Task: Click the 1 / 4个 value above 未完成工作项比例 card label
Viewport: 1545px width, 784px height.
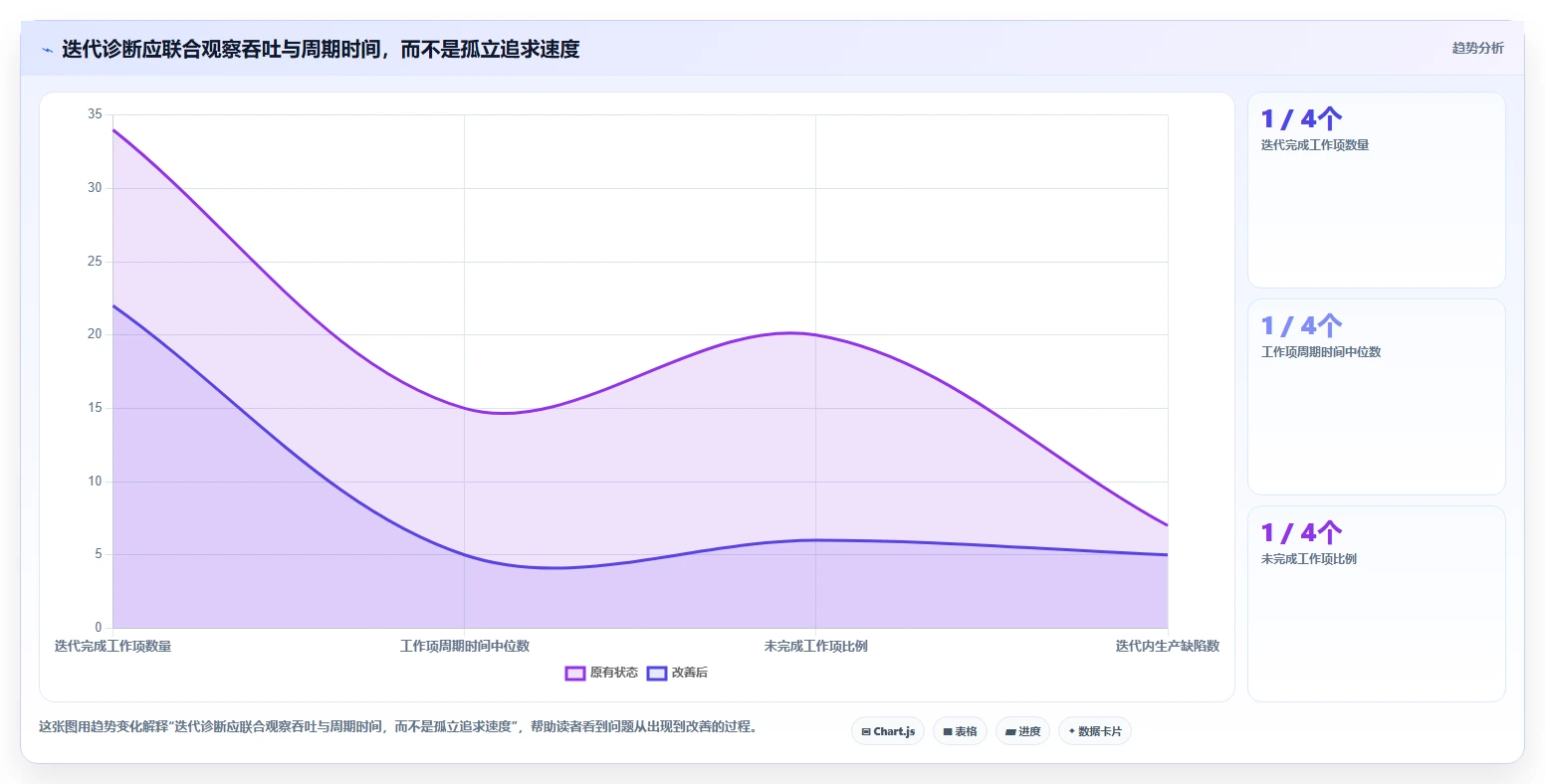Action: (1301, 533)
